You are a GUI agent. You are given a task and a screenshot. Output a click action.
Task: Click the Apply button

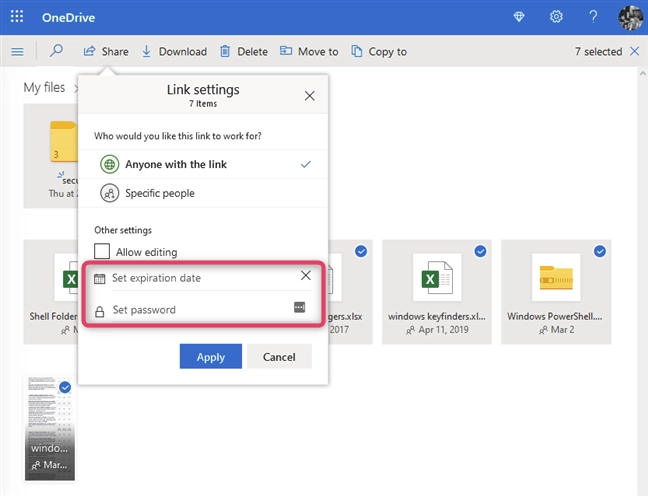click(x=211, y=356)
